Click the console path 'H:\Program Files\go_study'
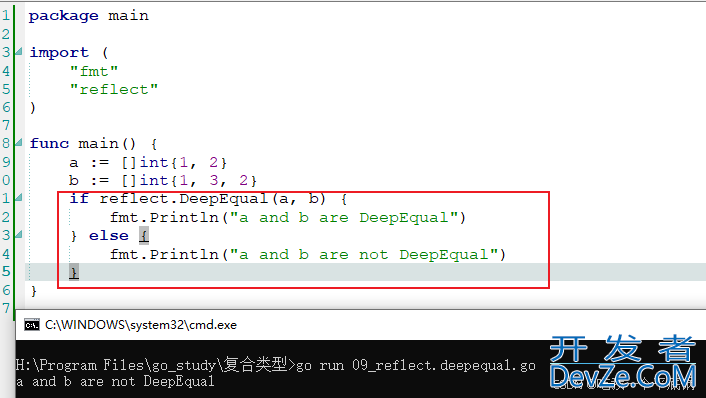Screen dimensions: 706x398 tap(116, 365)
